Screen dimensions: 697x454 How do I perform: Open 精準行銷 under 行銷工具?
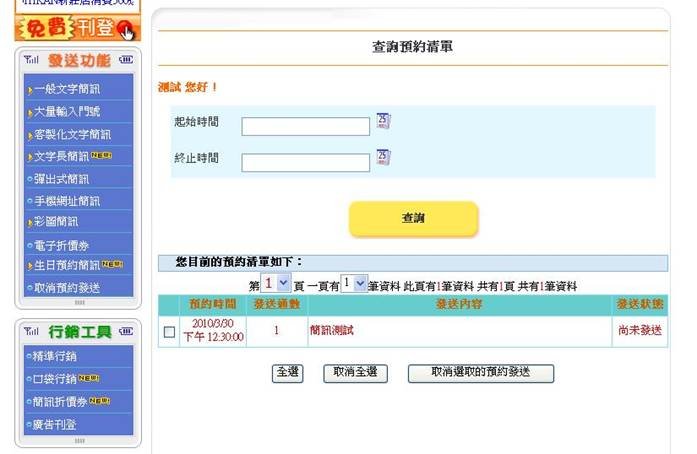[x=62, y=356]
